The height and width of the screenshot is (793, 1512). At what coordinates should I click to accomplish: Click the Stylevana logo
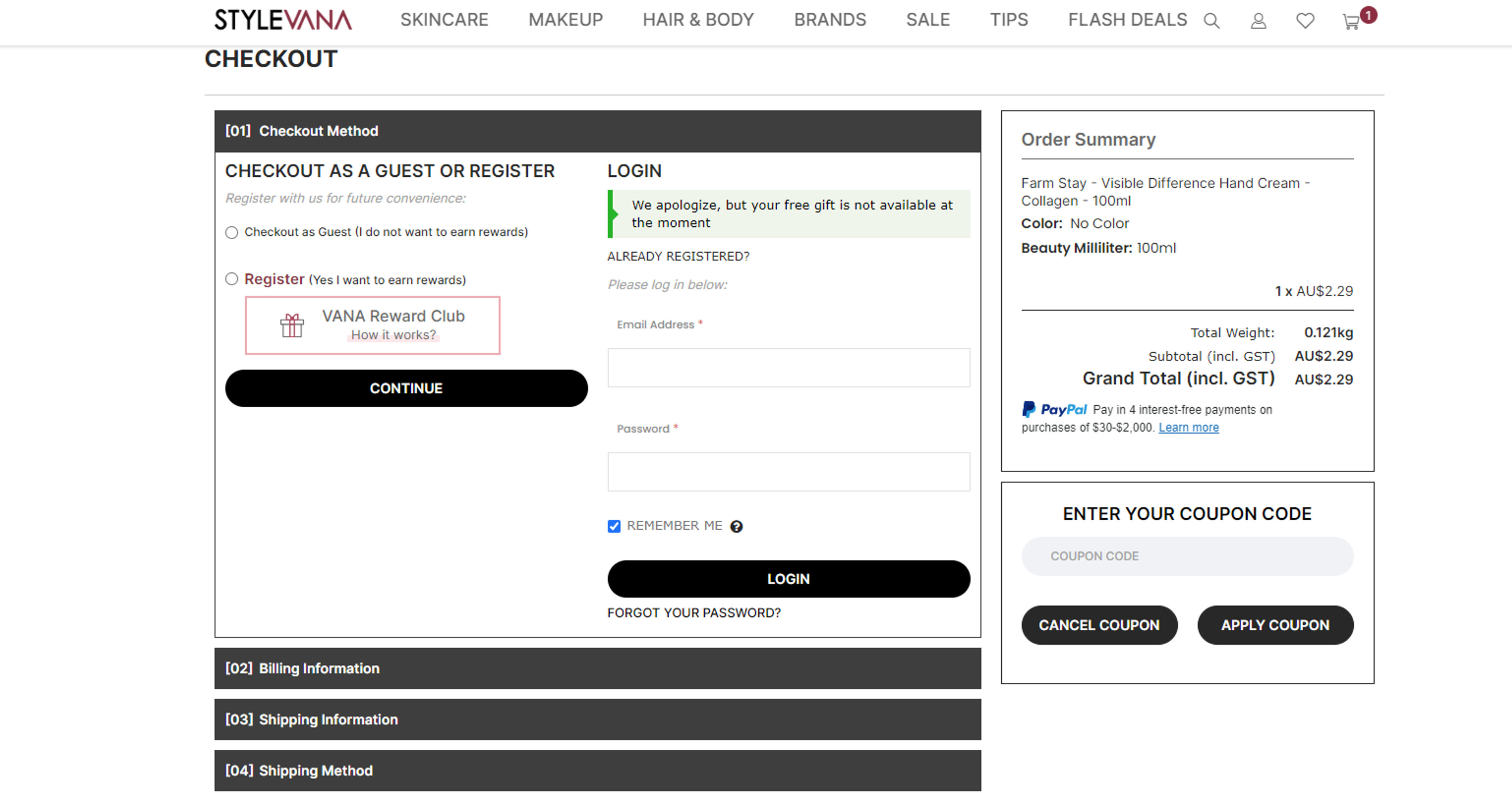(x=283, y=20)
